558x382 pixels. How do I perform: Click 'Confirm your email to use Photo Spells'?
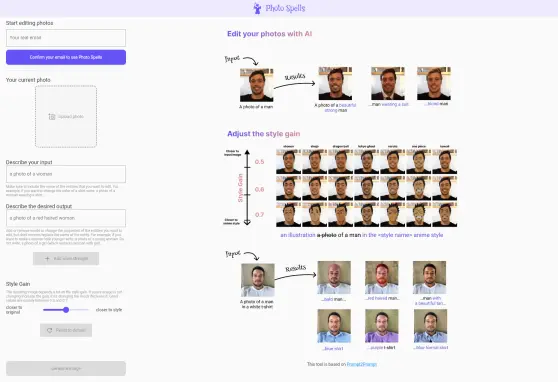click(66, 57)
